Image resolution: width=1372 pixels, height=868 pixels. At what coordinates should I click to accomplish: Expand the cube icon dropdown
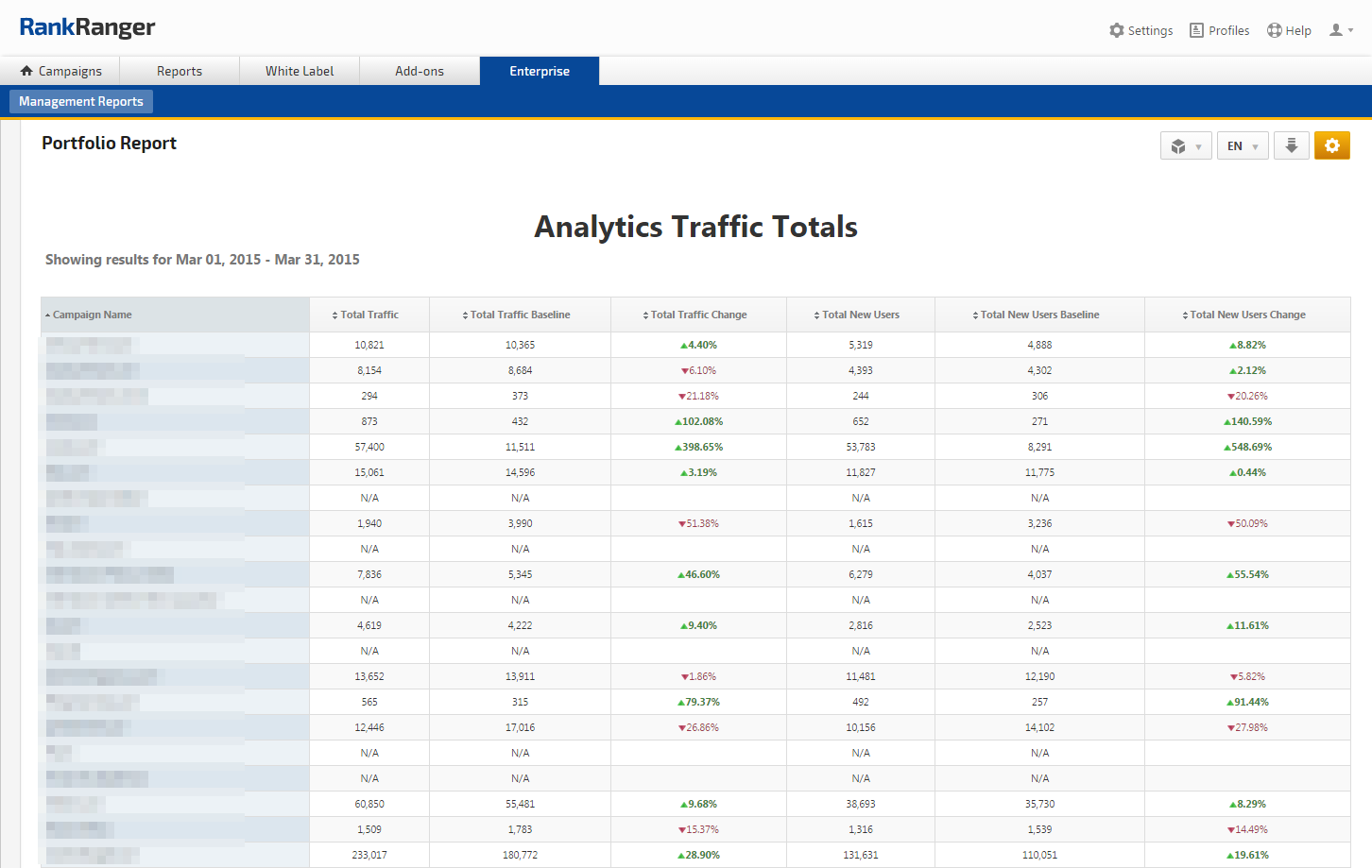point(1185,145)
